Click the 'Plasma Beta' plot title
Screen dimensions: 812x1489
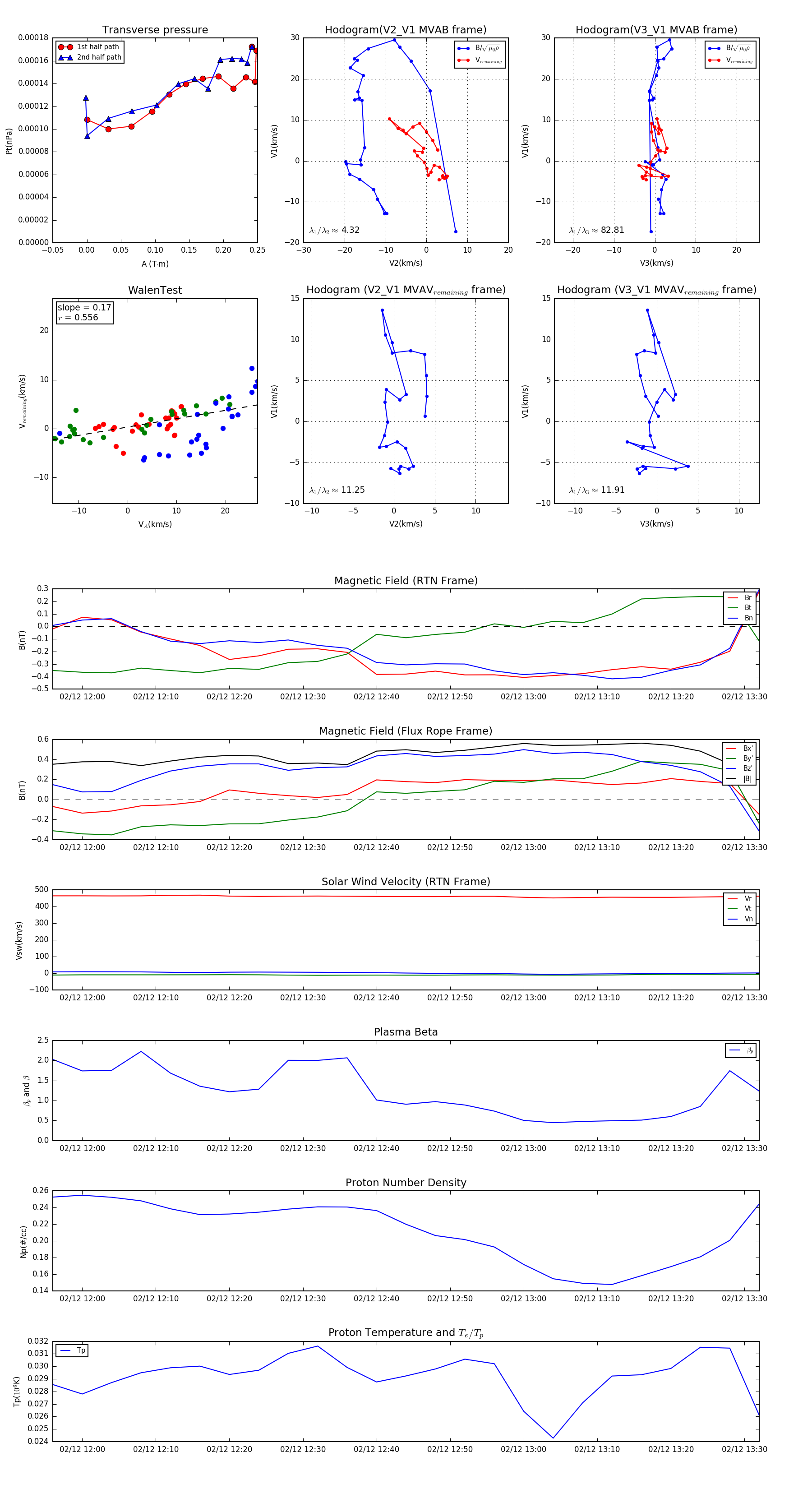click(x=406, y=1032)
